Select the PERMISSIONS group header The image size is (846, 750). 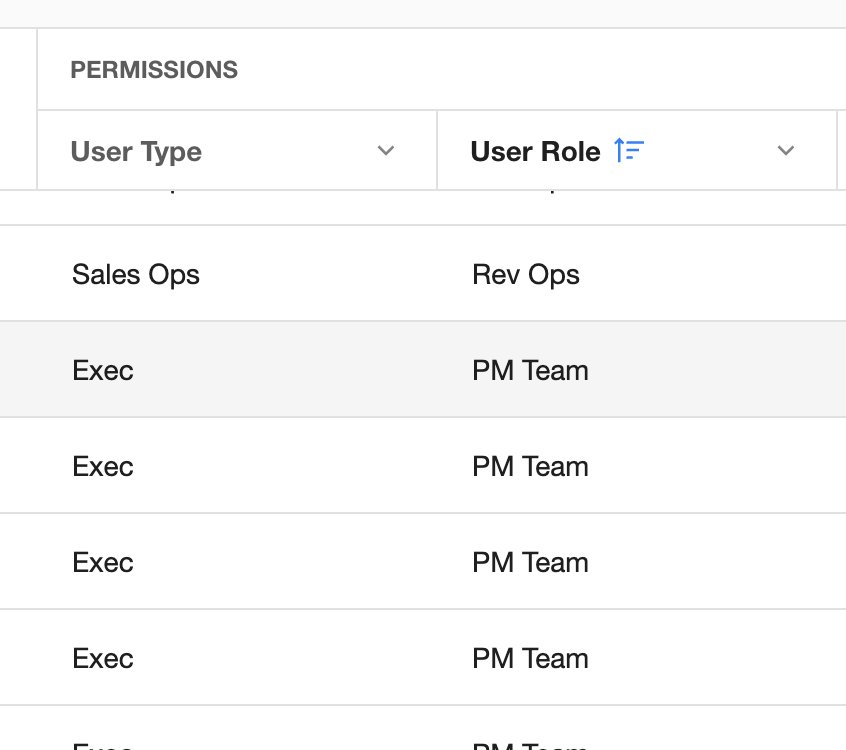coord(154,70)
